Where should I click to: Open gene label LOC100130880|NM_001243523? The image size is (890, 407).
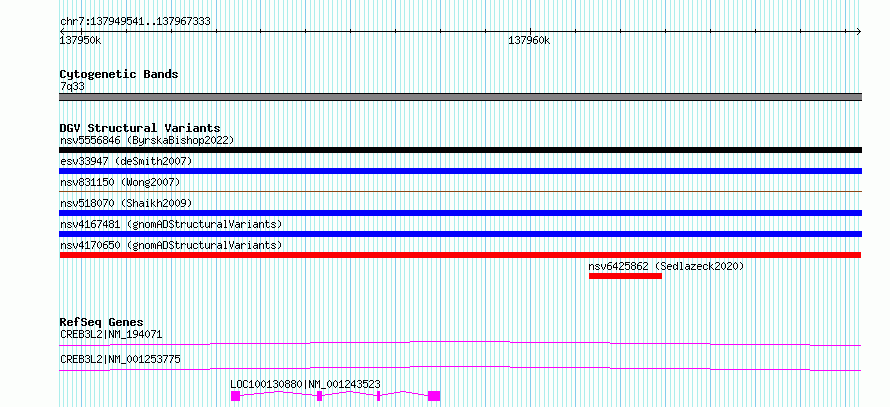305,384
